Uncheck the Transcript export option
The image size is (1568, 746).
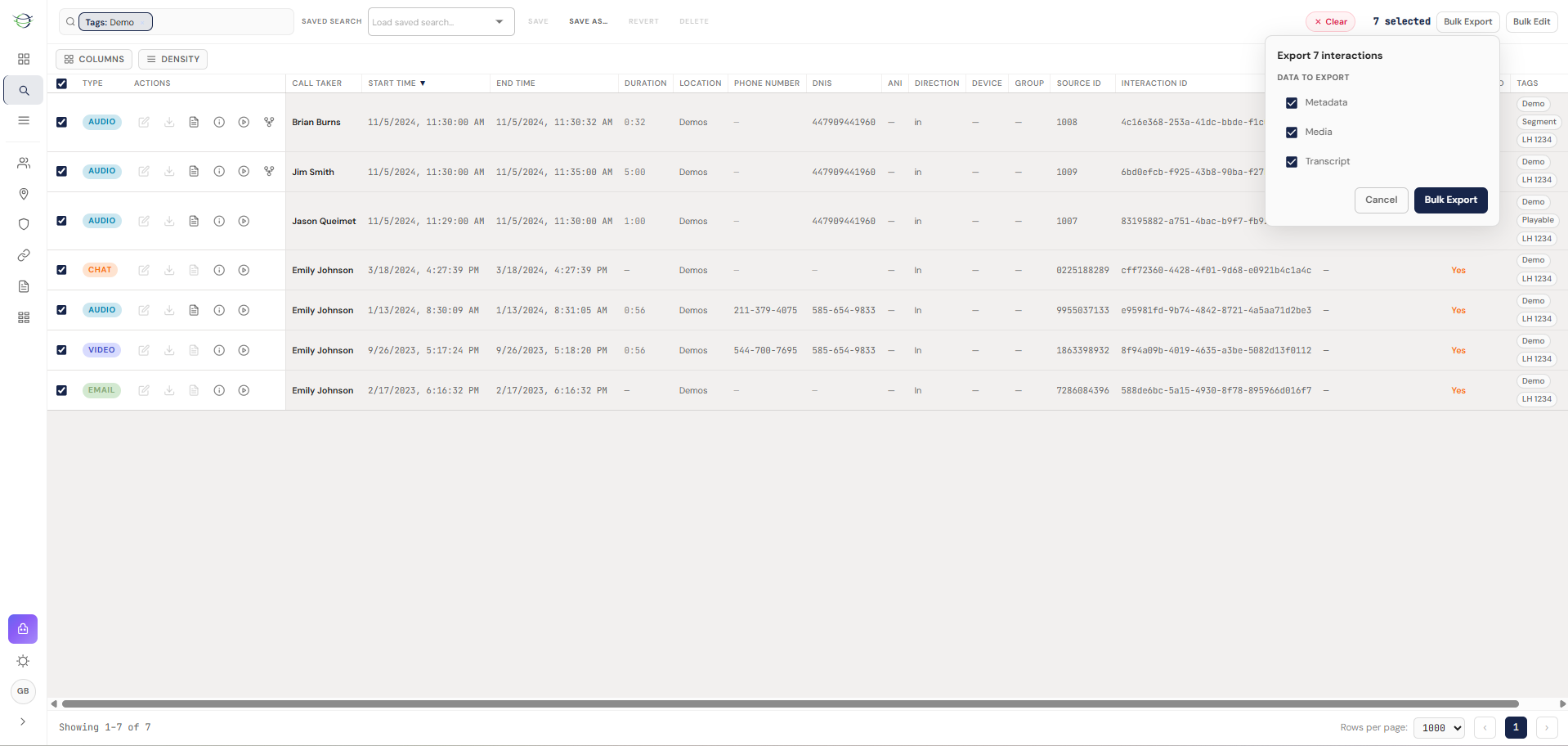tap(1292, 162)
